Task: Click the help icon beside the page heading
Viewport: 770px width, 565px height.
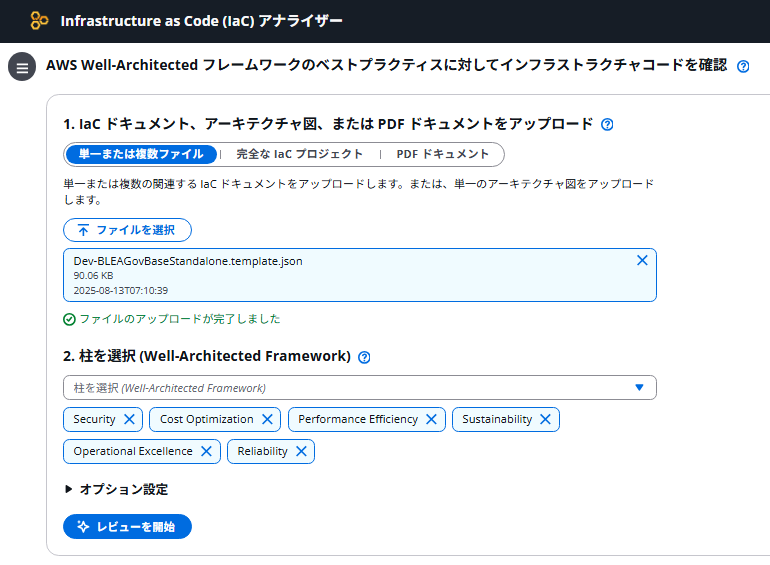Action: tap(743, 66)
